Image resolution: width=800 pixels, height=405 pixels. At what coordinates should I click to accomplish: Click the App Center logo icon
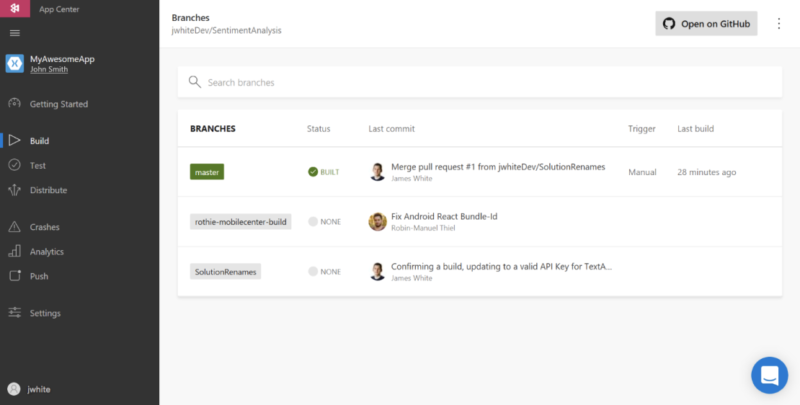[x=15, y=9]
